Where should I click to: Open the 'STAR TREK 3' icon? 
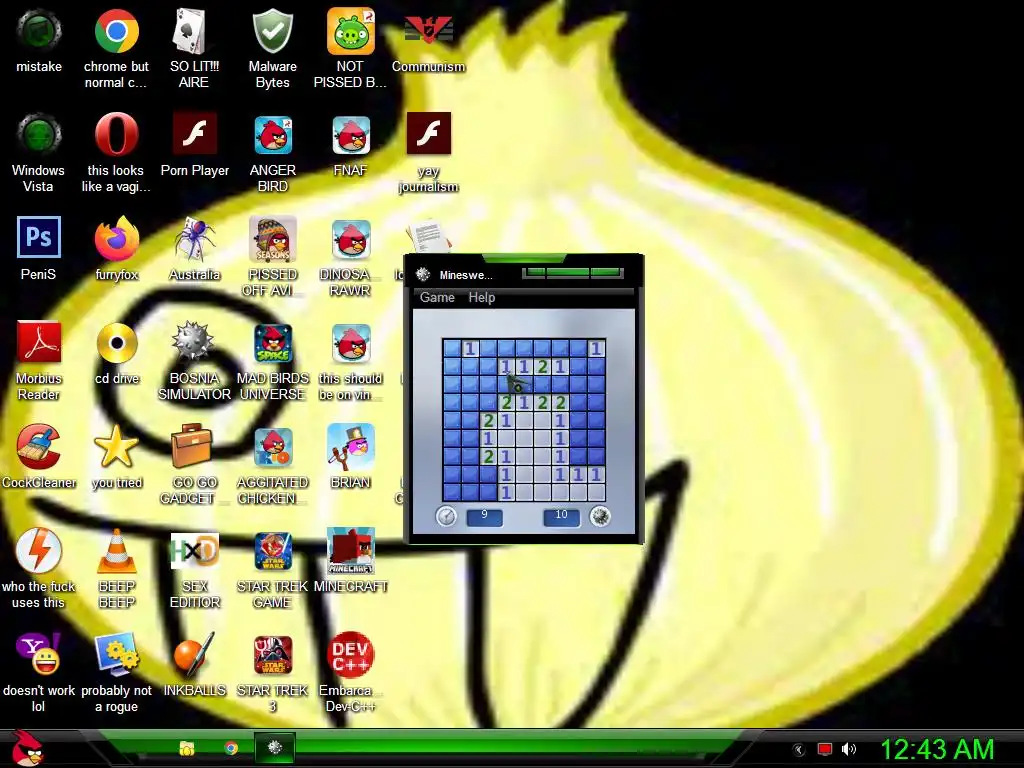pyautogui.click(x=273, y=654)
